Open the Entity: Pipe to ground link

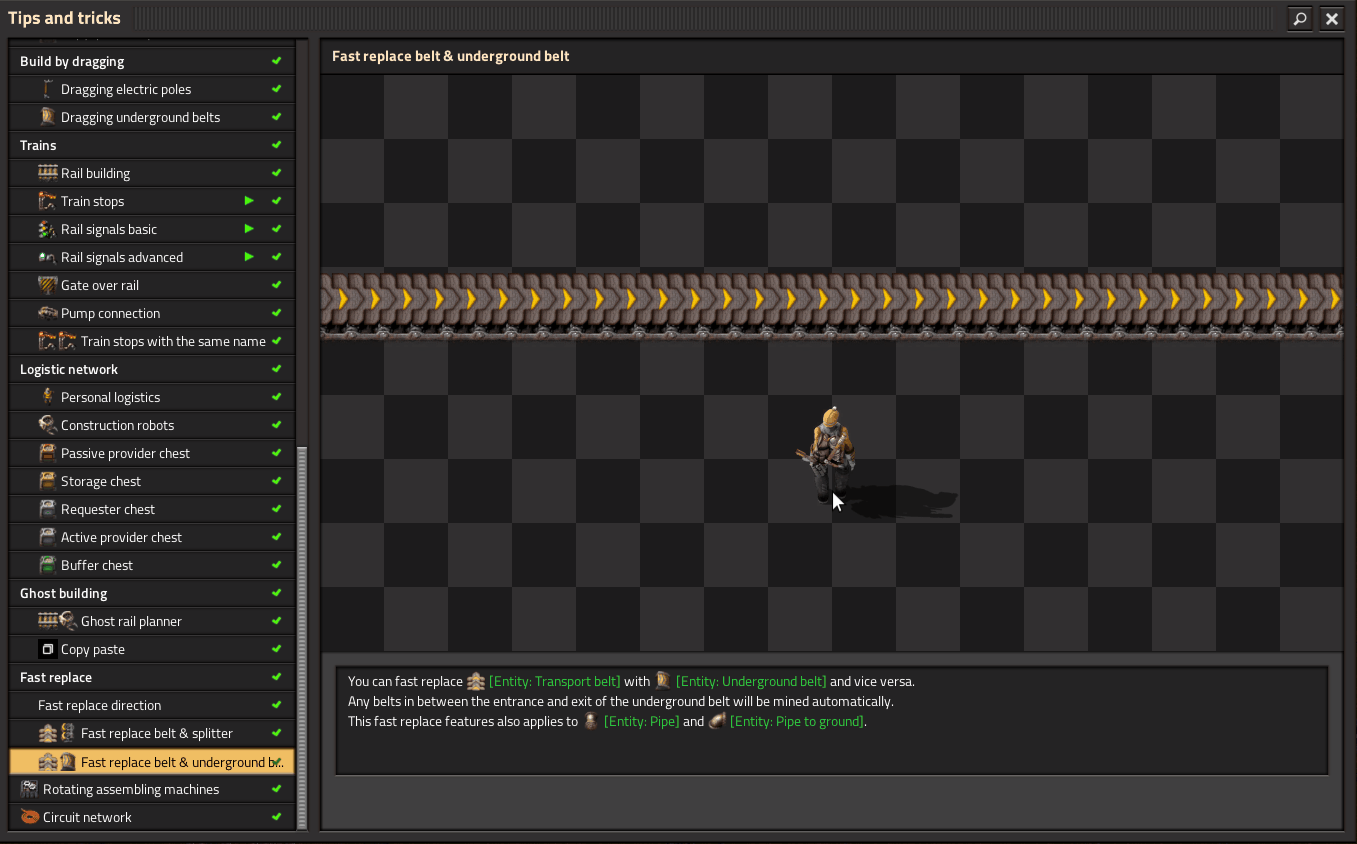click(x=795, y=721)
